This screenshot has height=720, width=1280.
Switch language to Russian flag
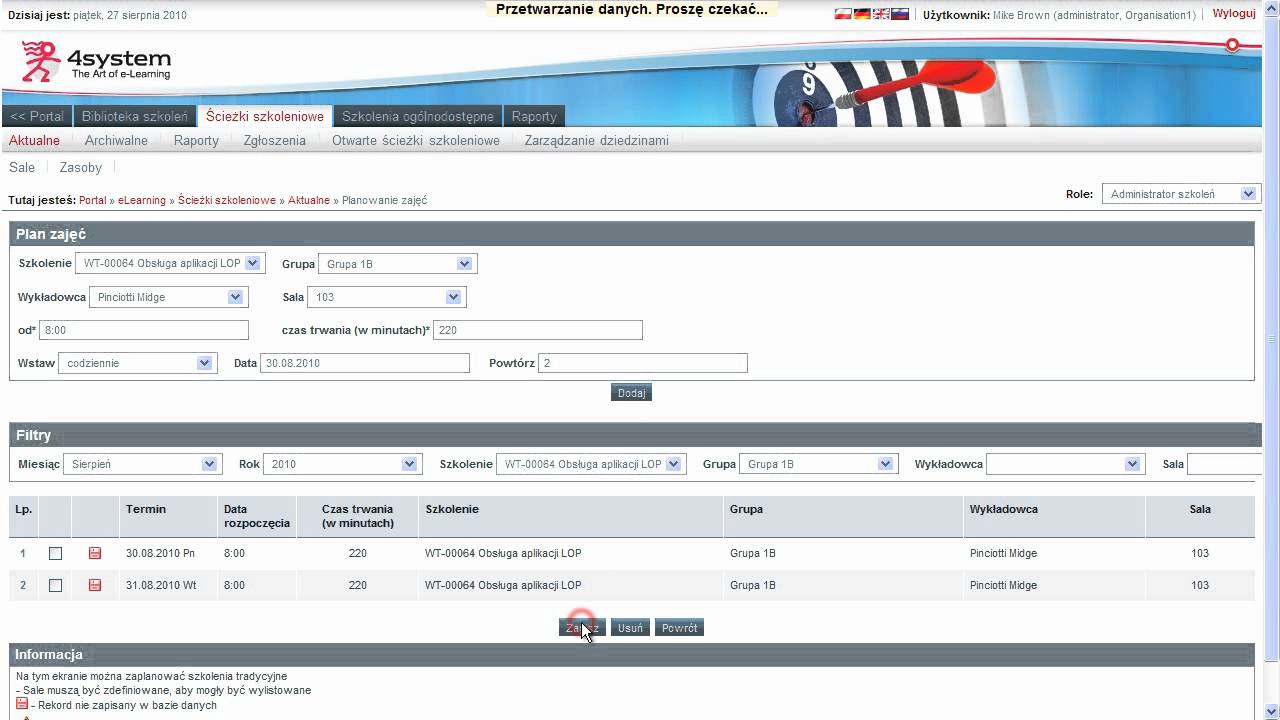click(900, 15)
